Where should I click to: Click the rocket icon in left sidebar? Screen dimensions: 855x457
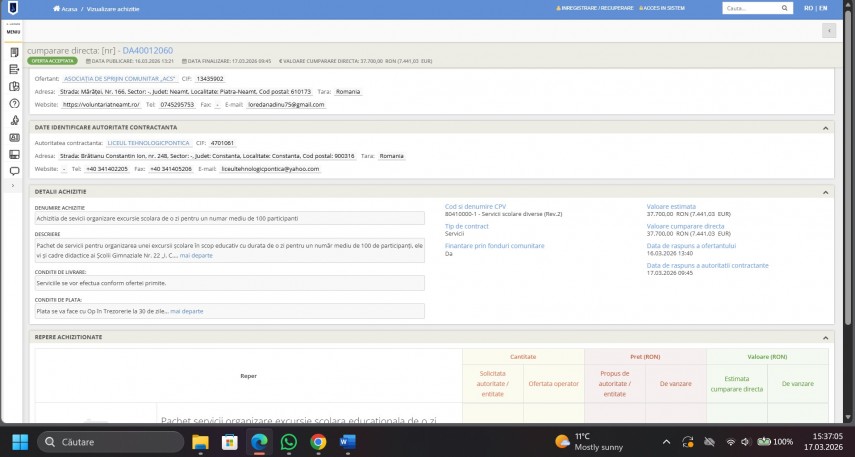click(14, 120)
